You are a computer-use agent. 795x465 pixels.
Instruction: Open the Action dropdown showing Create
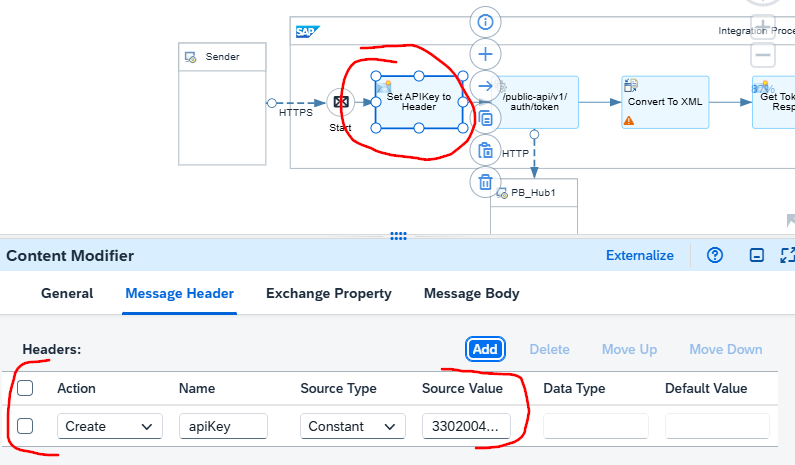[x=109, y=426]
